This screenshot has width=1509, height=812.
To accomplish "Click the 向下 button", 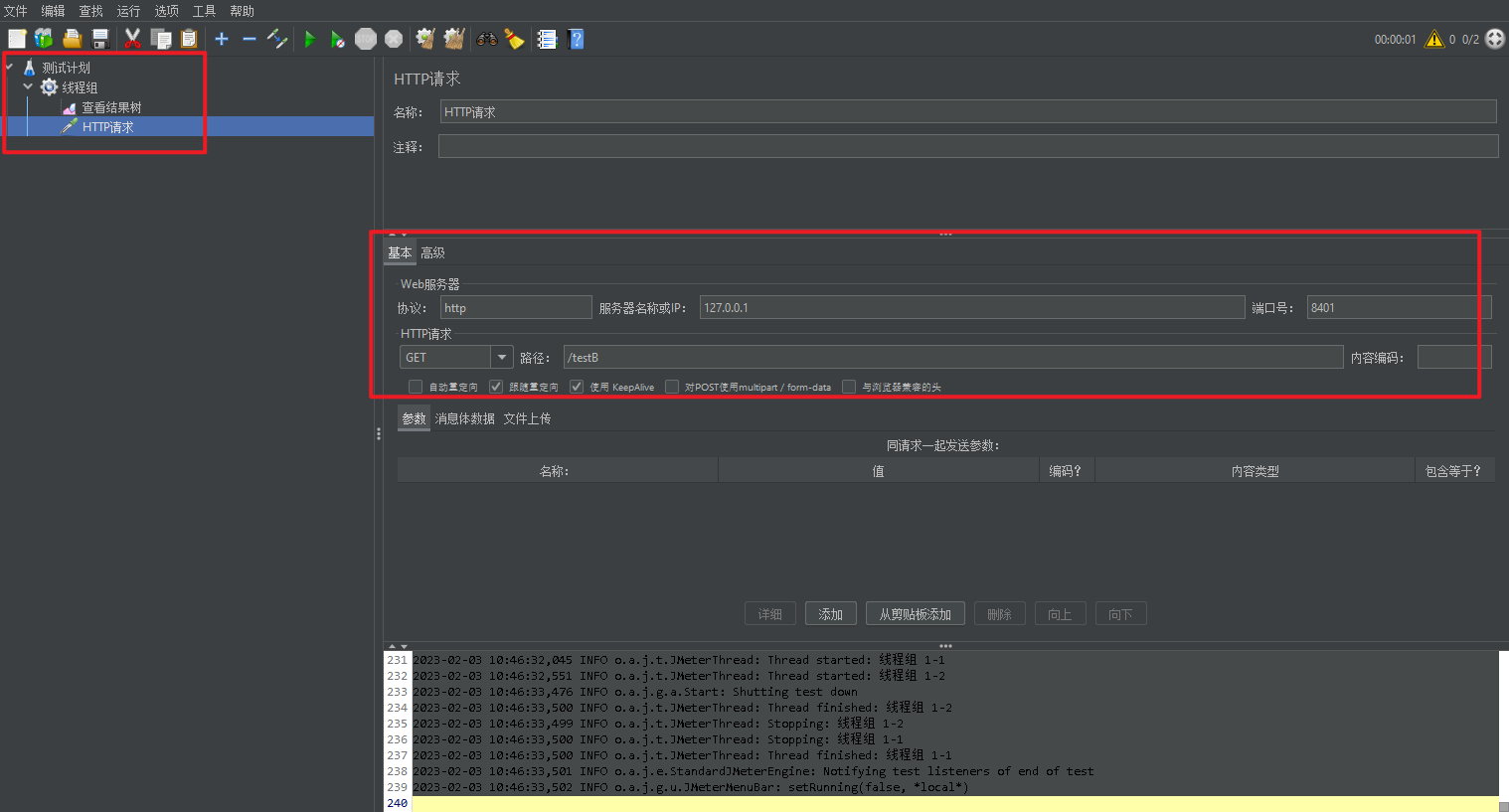I will coord(1120,614).
